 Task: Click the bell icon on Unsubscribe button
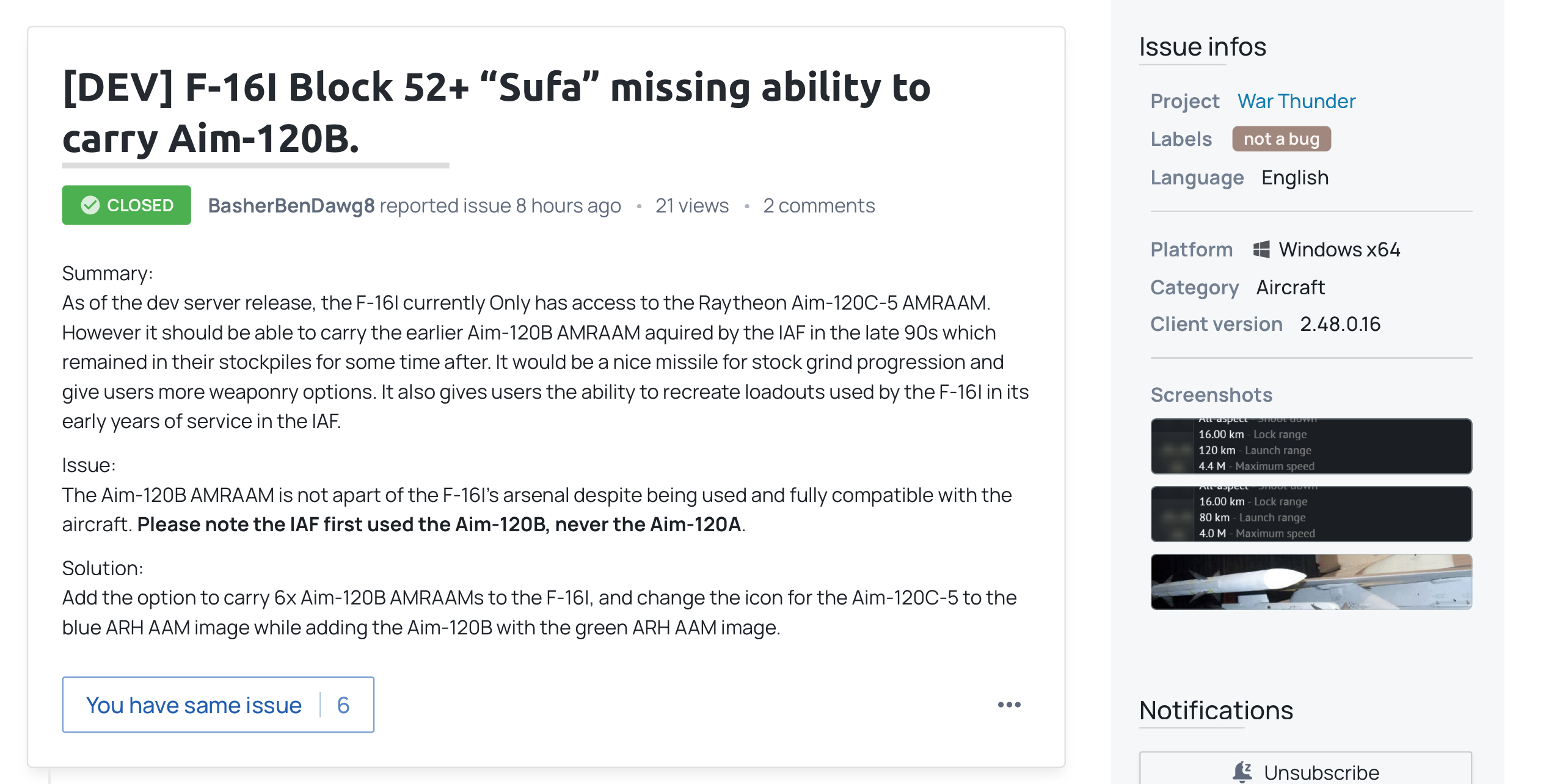pos(1242,772)
